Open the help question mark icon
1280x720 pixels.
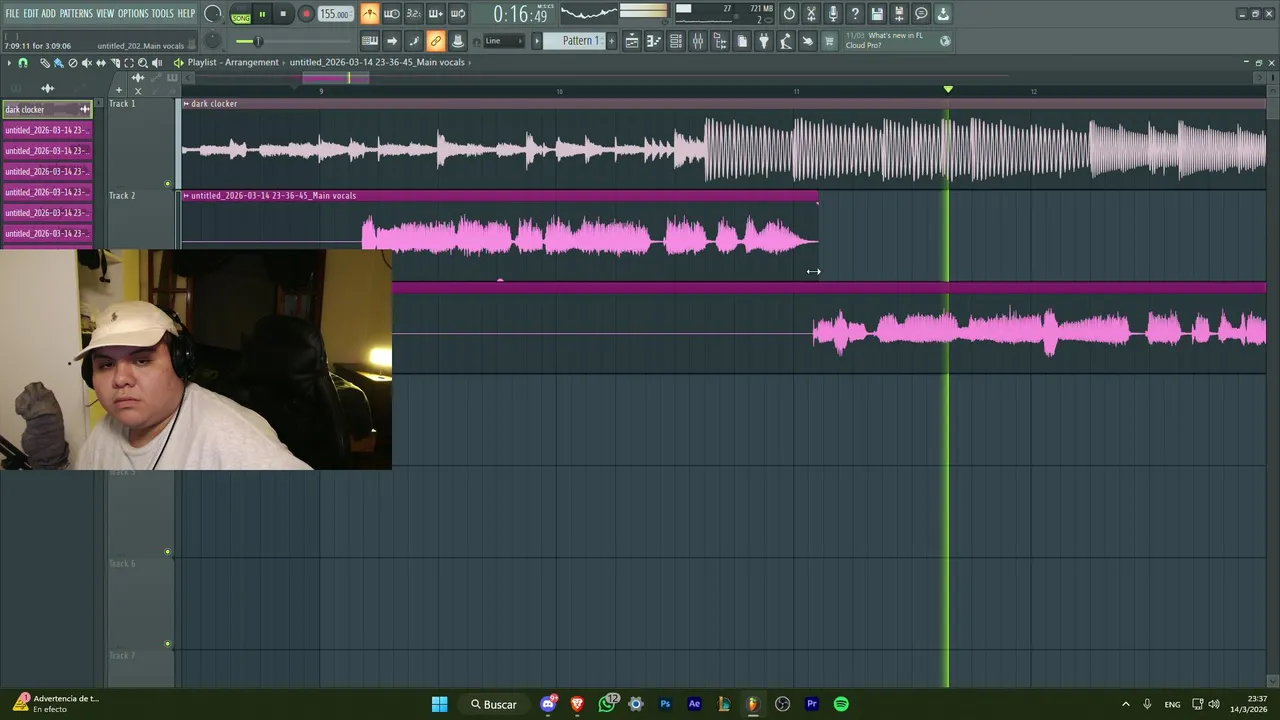(855, 14)
